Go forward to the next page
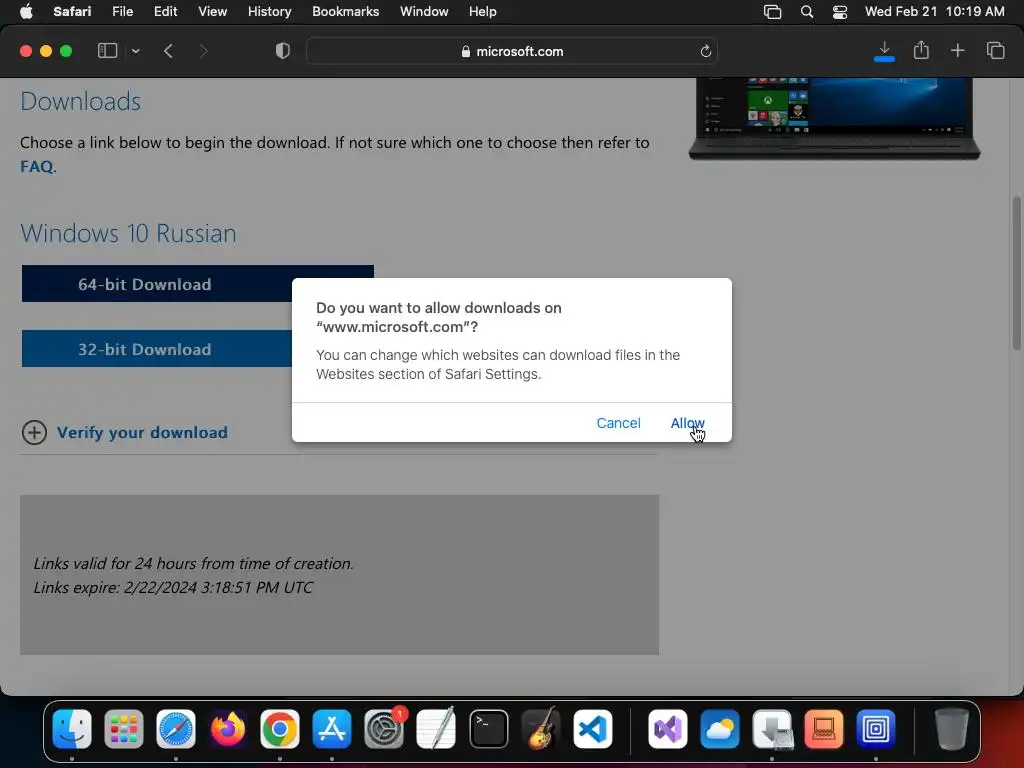Screen dimensions: 1024x768 [203, 51]
